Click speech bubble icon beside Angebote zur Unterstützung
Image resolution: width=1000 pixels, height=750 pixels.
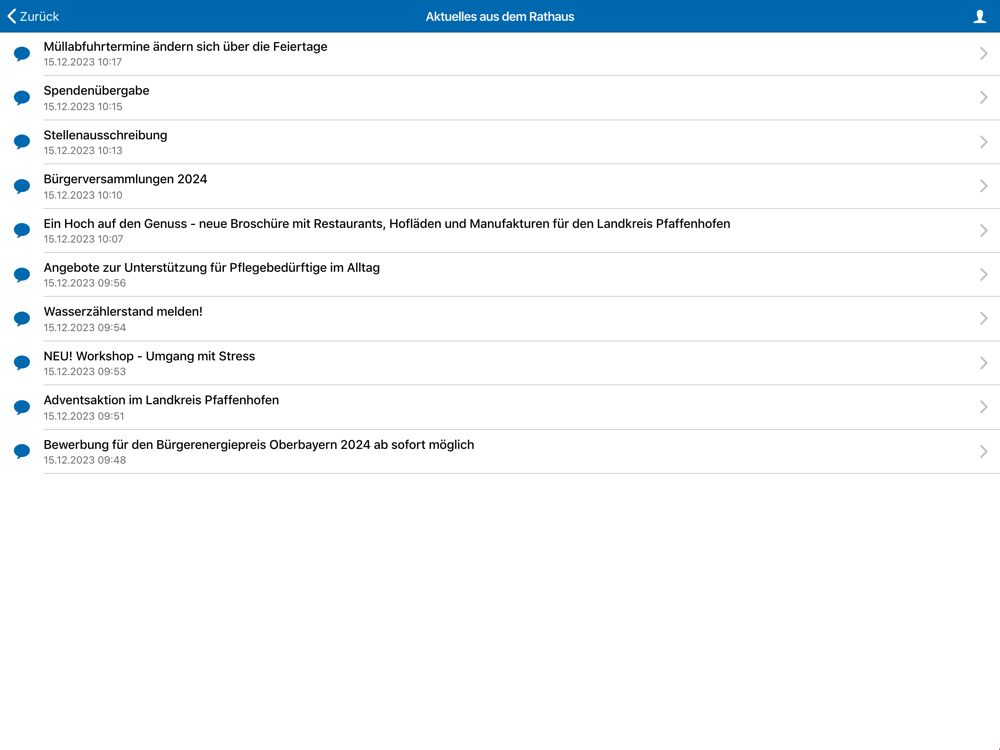point(22,274)
